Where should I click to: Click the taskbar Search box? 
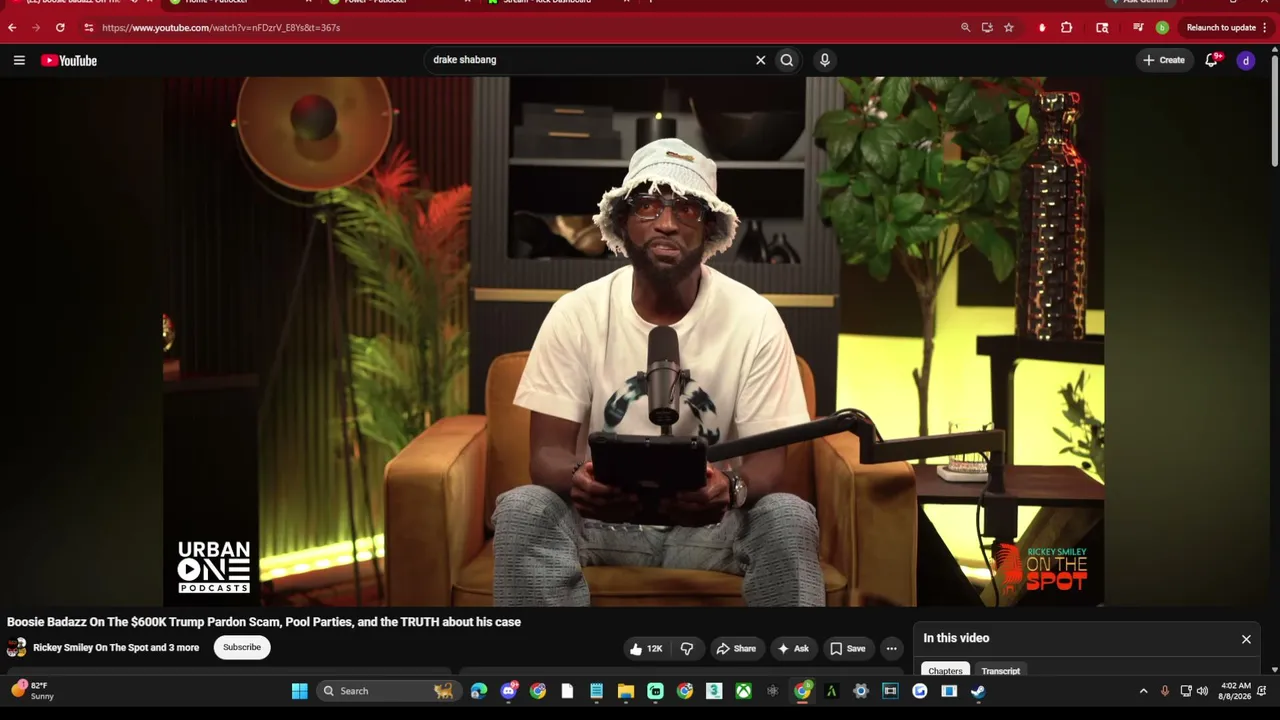tap(388, 691)
